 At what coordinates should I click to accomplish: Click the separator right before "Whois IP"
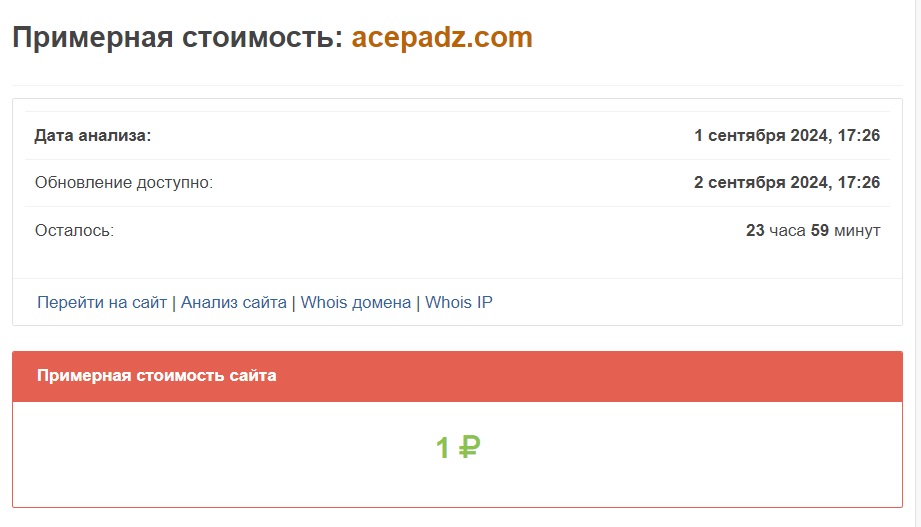pyautogui.click(x=418, y=302)
